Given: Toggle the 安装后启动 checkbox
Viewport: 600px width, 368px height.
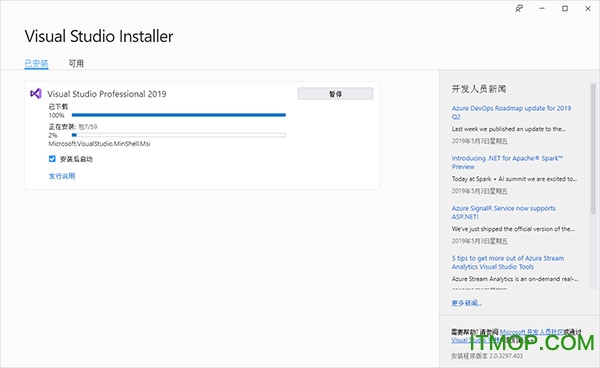Looking at the screenshot, I should pos(52,159).
